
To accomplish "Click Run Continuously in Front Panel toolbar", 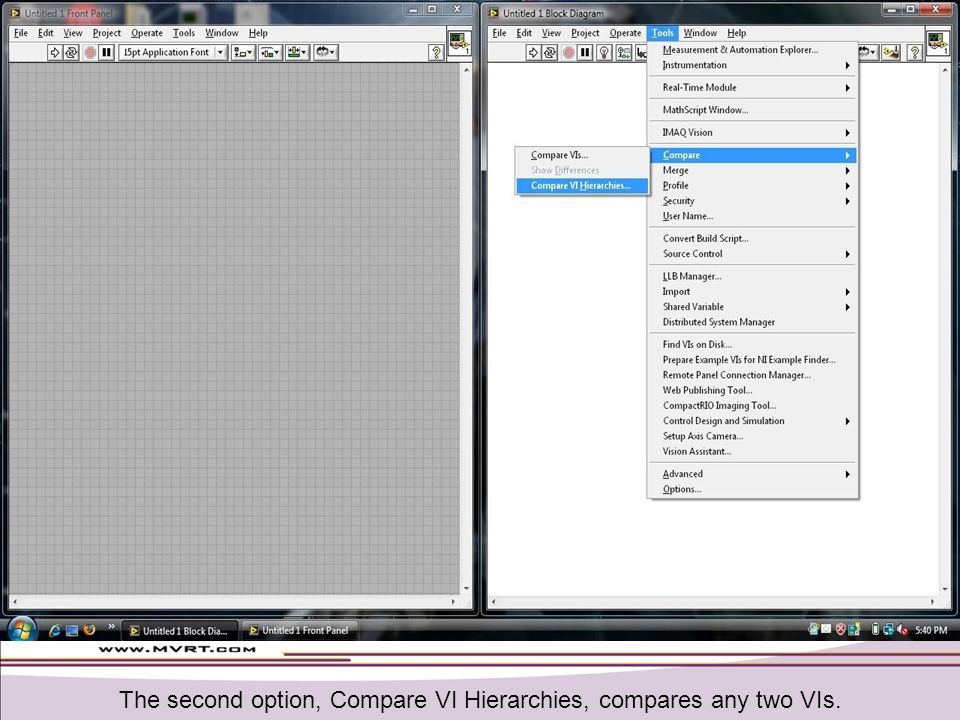I will [72, 53].
